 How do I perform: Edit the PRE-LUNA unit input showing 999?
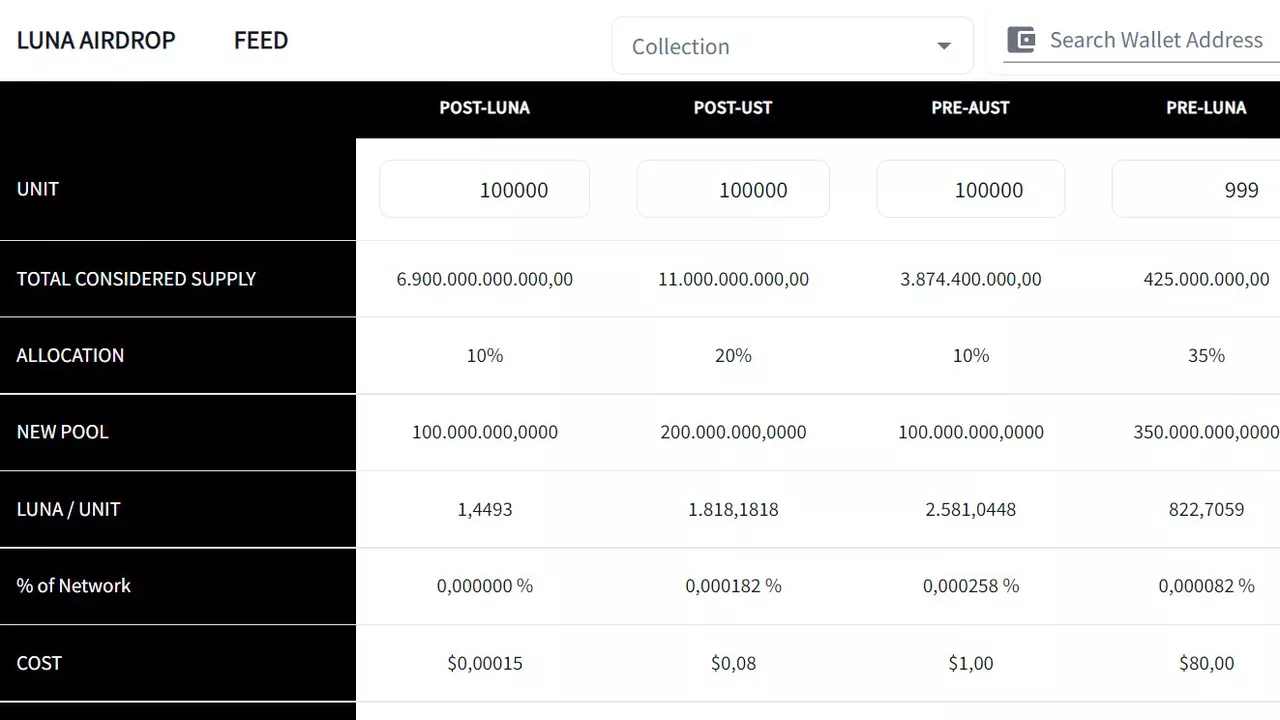click(x=1196, y=189)
